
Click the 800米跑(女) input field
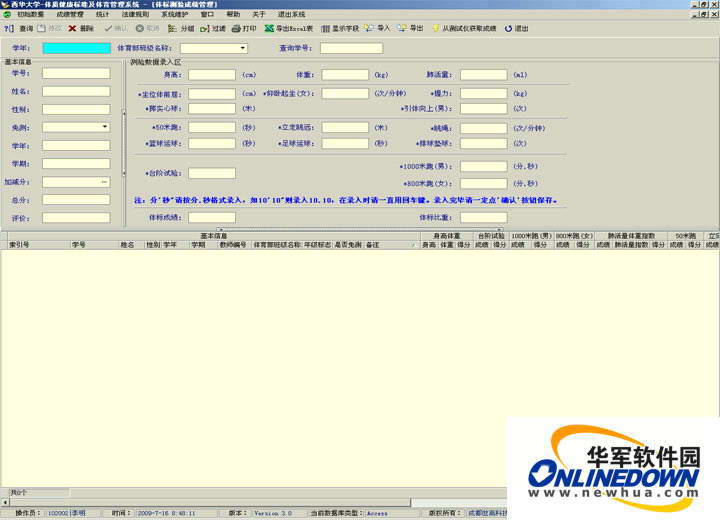click(484, 183)
